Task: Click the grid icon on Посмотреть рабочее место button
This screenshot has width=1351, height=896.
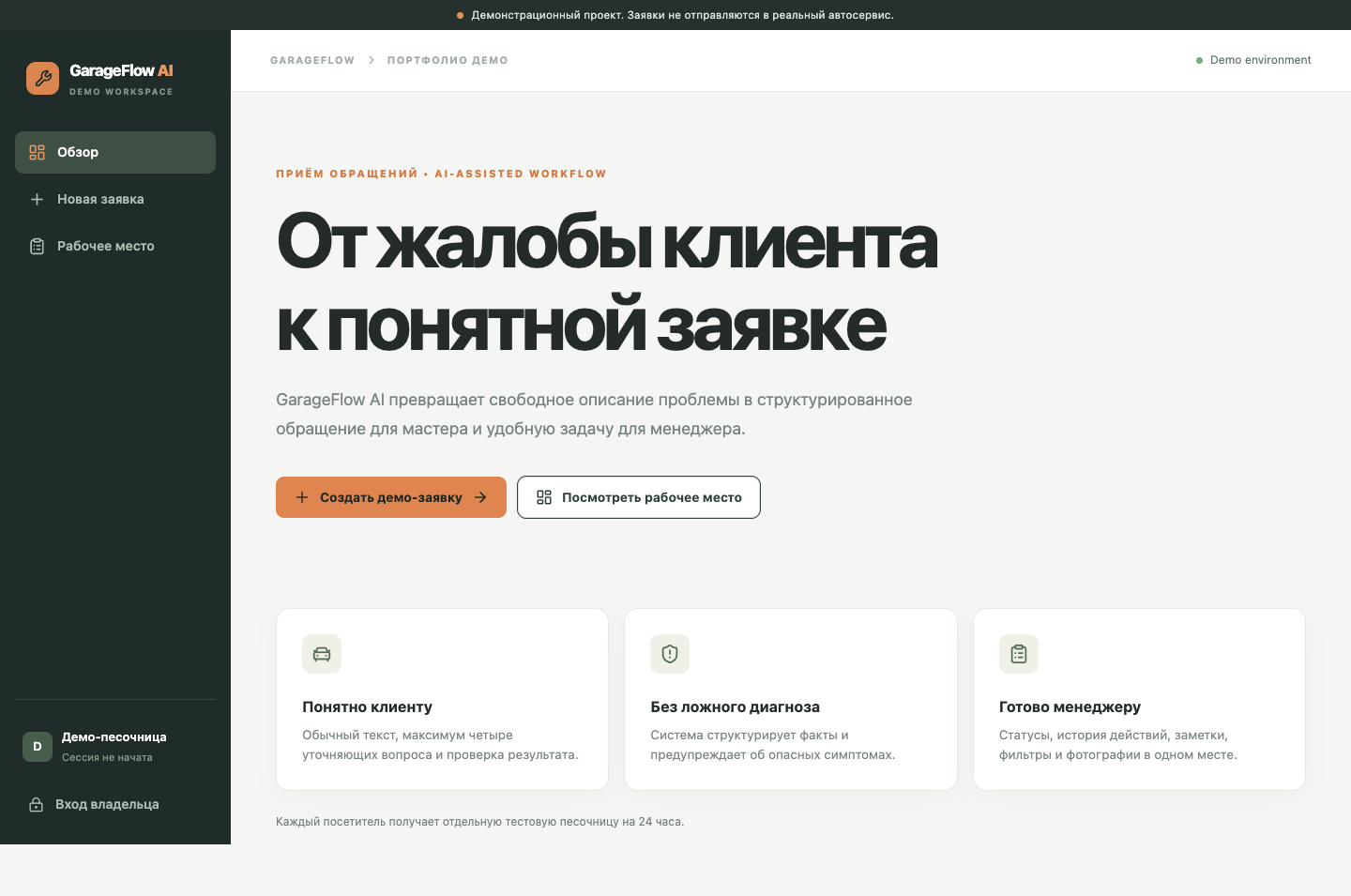Action: [x=544, y=497]
